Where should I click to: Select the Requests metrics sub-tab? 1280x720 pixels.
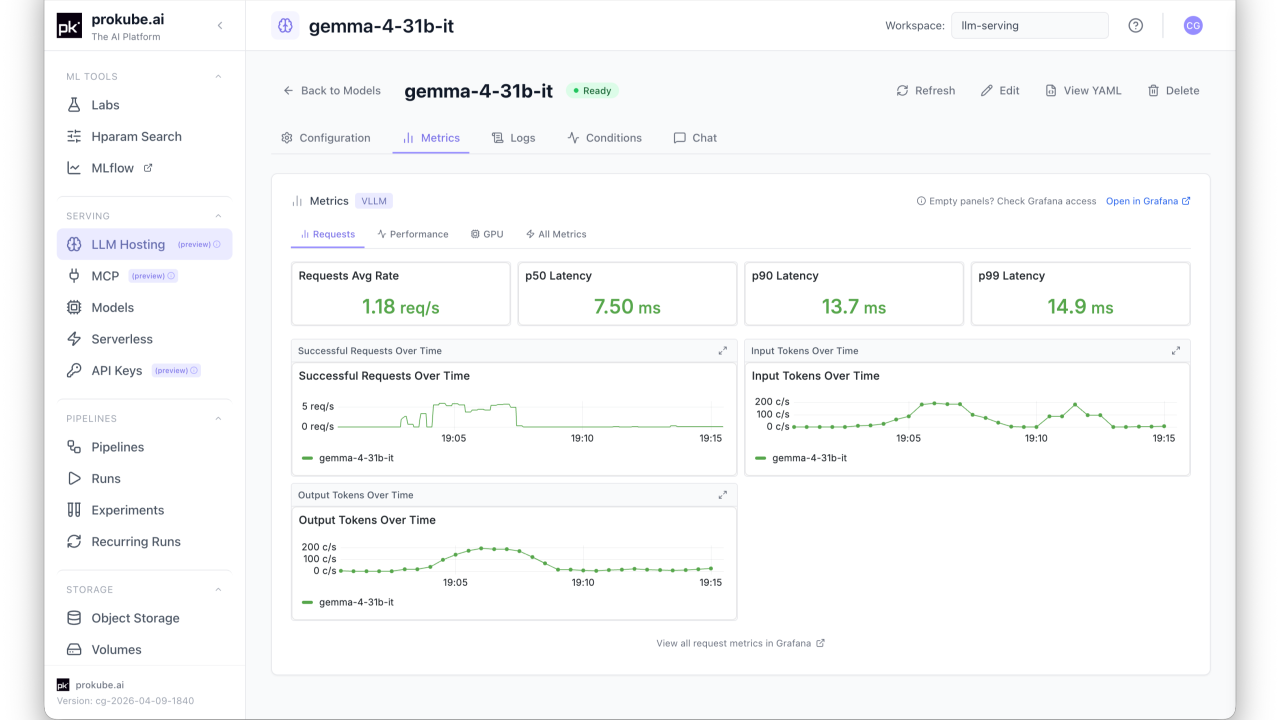328,234
